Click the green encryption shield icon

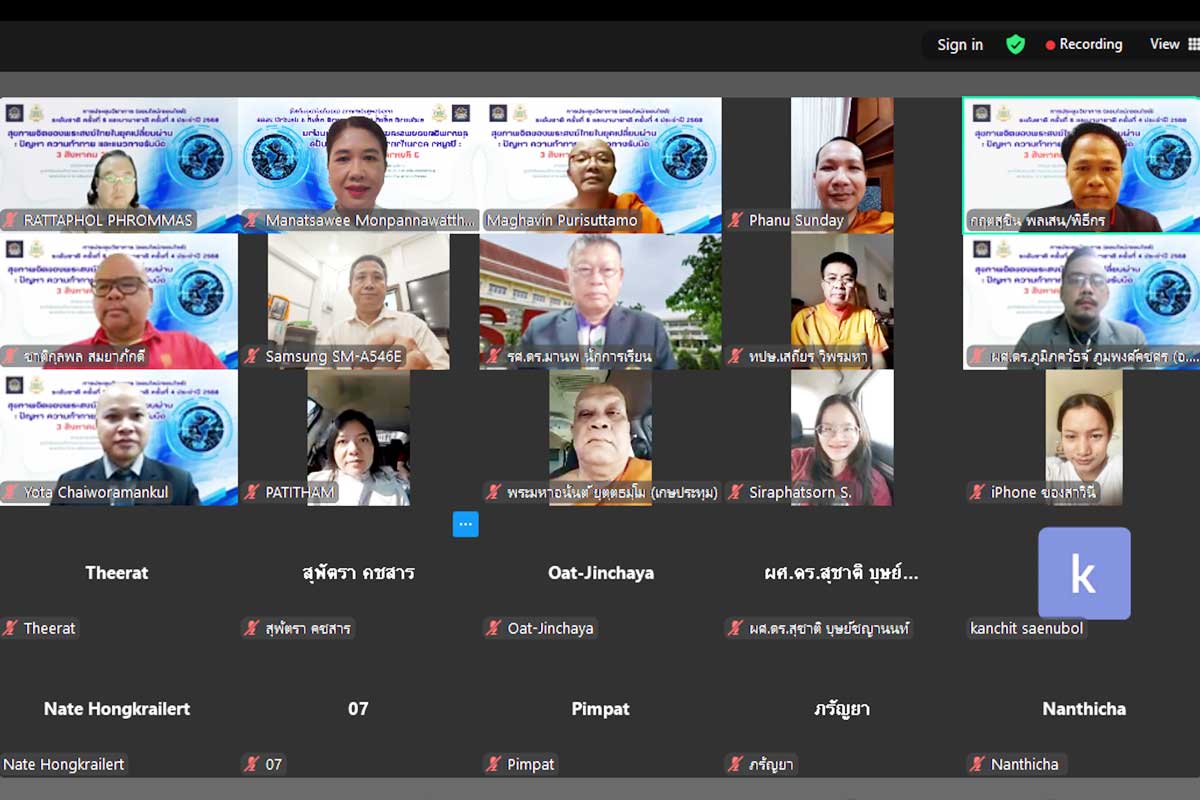[1015, 44]
